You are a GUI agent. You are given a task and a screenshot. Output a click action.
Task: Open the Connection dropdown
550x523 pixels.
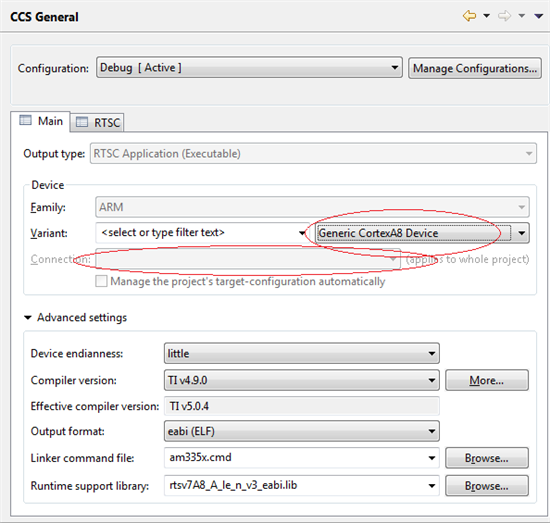(248, 259)
